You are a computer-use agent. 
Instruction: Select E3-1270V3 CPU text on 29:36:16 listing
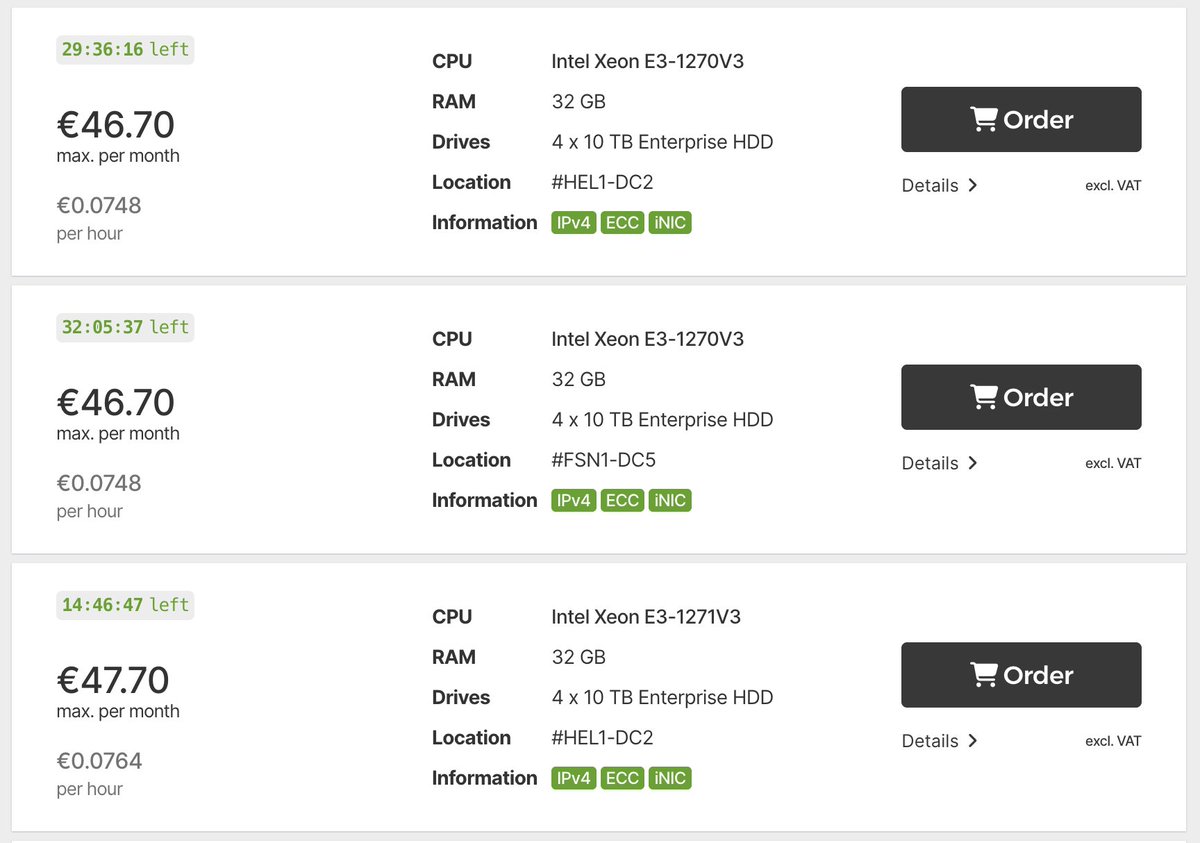[x=648, y=61]
